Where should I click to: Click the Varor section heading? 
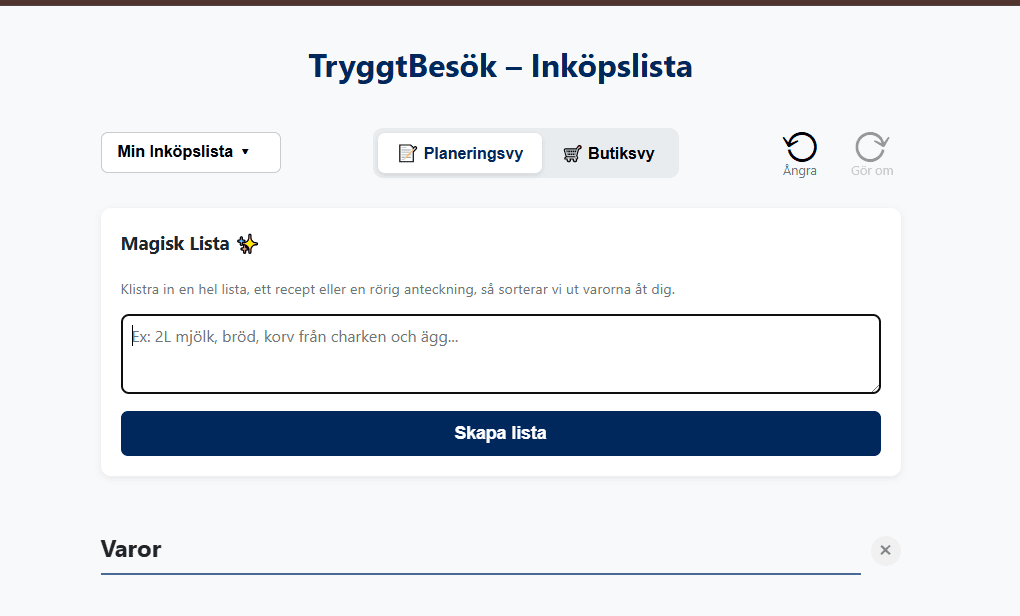[130, 549]
